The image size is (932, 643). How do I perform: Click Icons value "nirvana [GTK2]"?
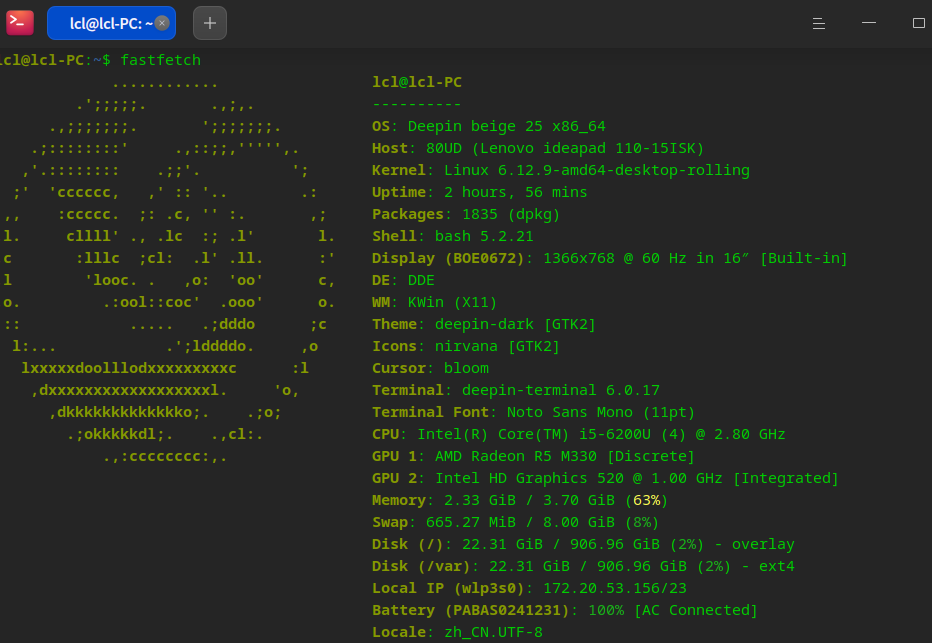point(497,346)
